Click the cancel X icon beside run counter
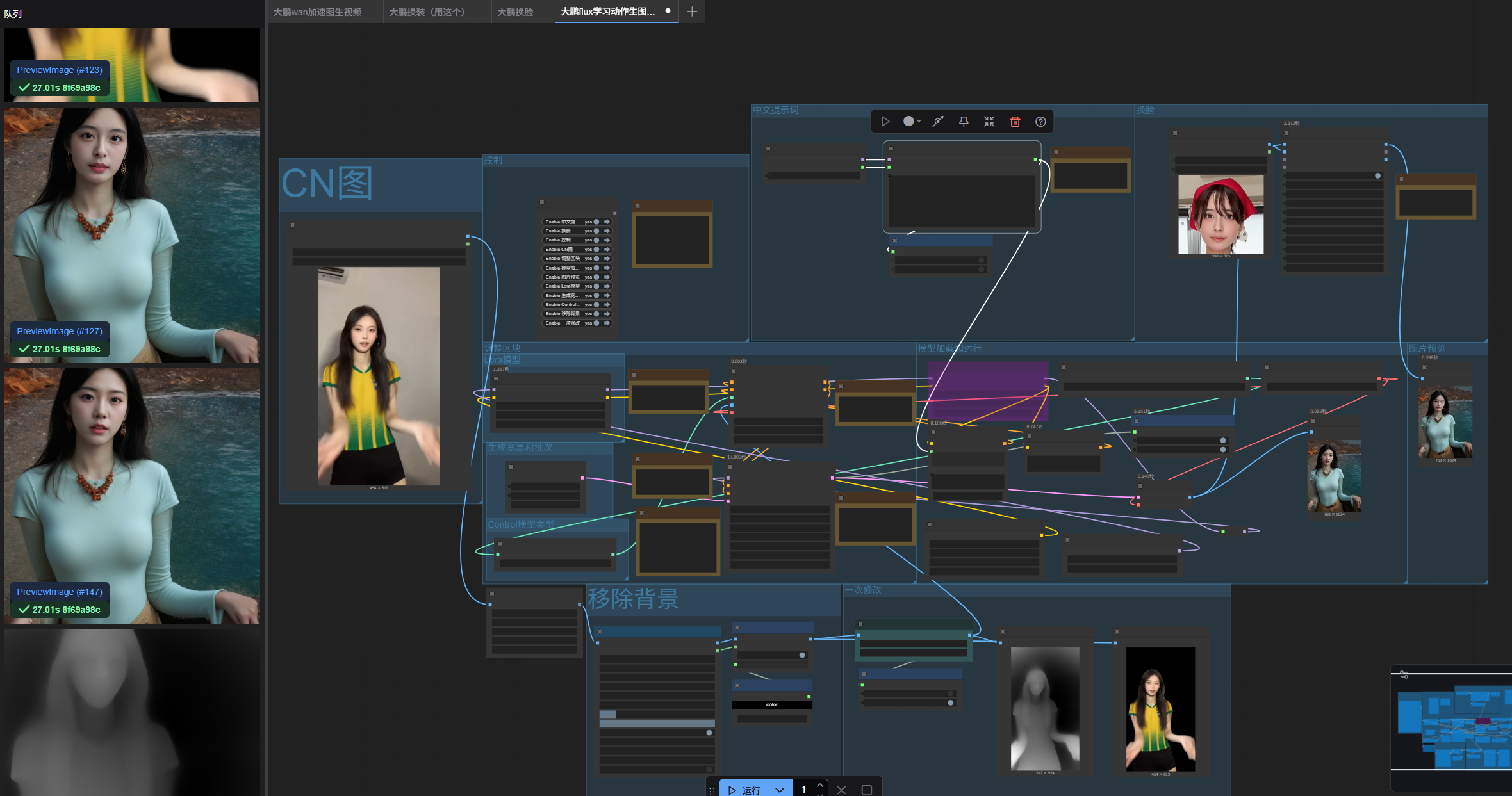Viewport: 1512px width, 796px height. pos(842,790)
